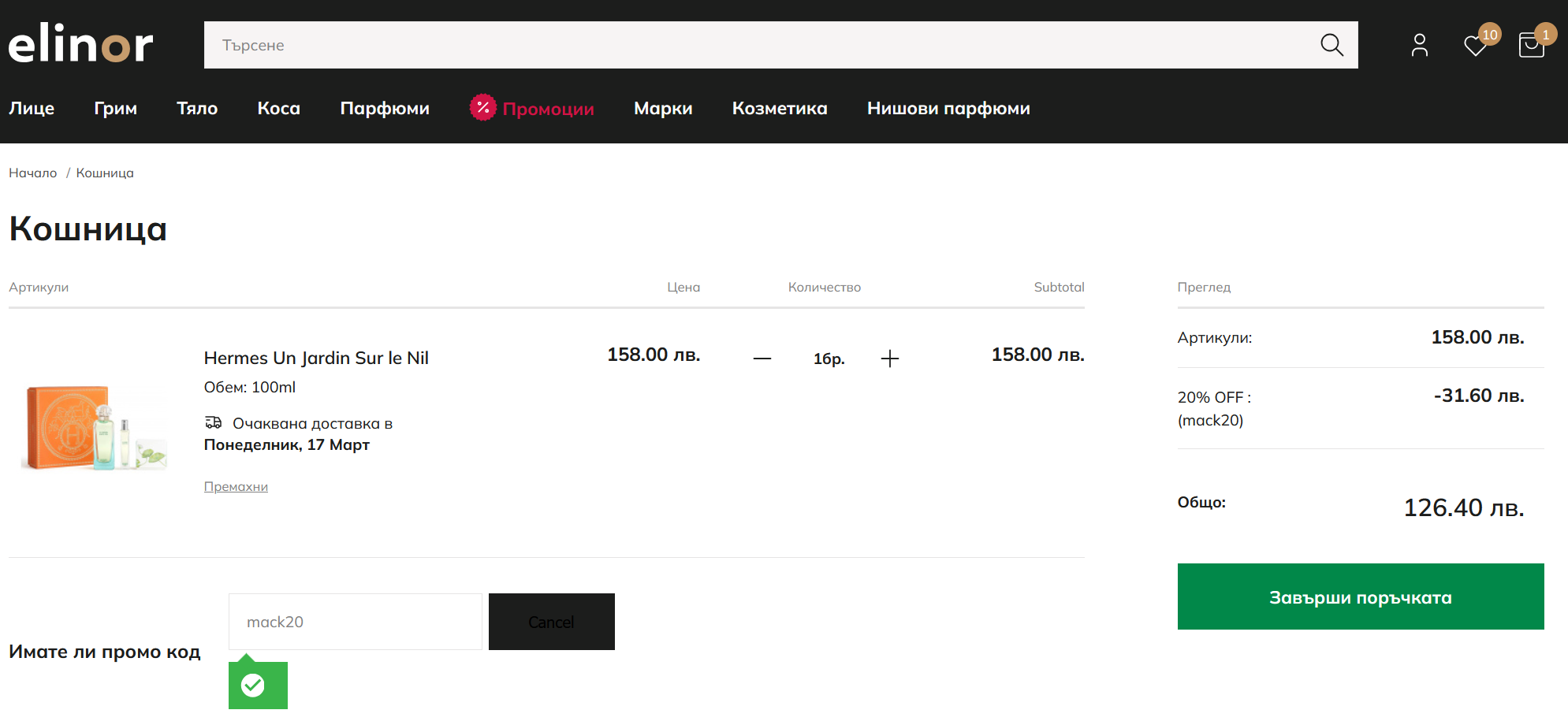Click the elinor logo
The image size is (1568, 721).
coord(80,44)
